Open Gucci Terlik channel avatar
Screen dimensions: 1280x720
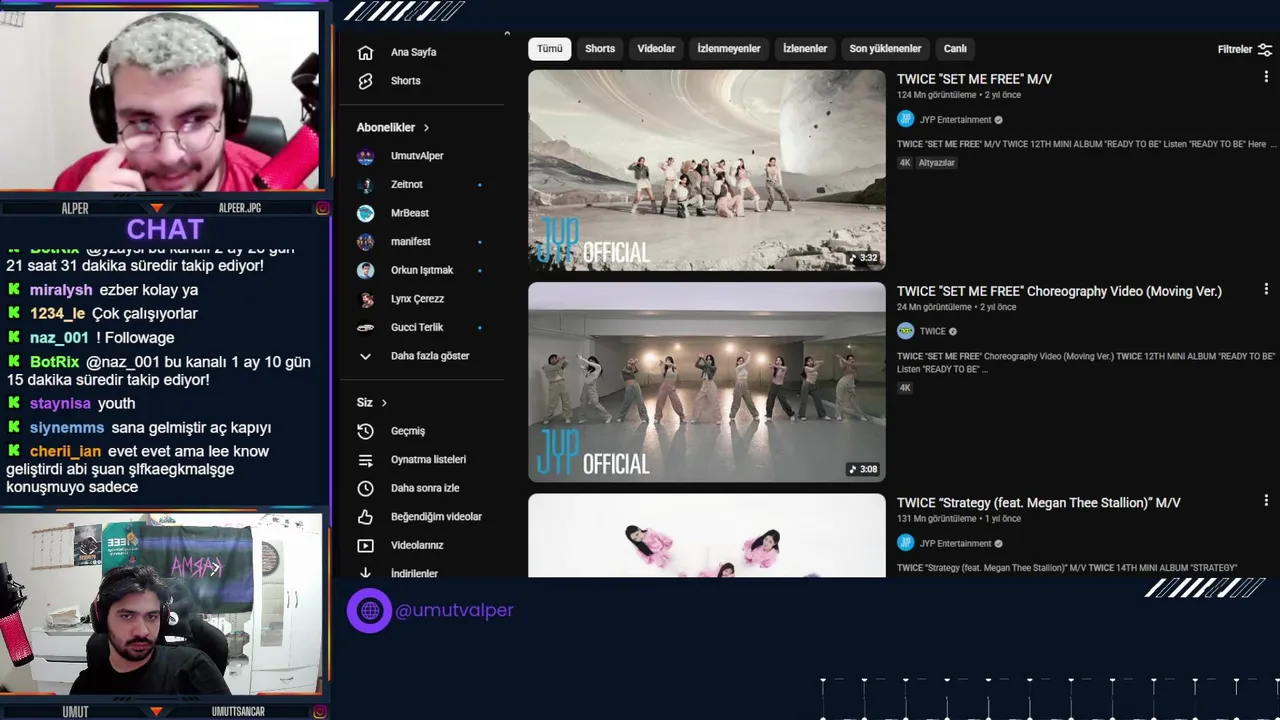(x=365, y=327)
